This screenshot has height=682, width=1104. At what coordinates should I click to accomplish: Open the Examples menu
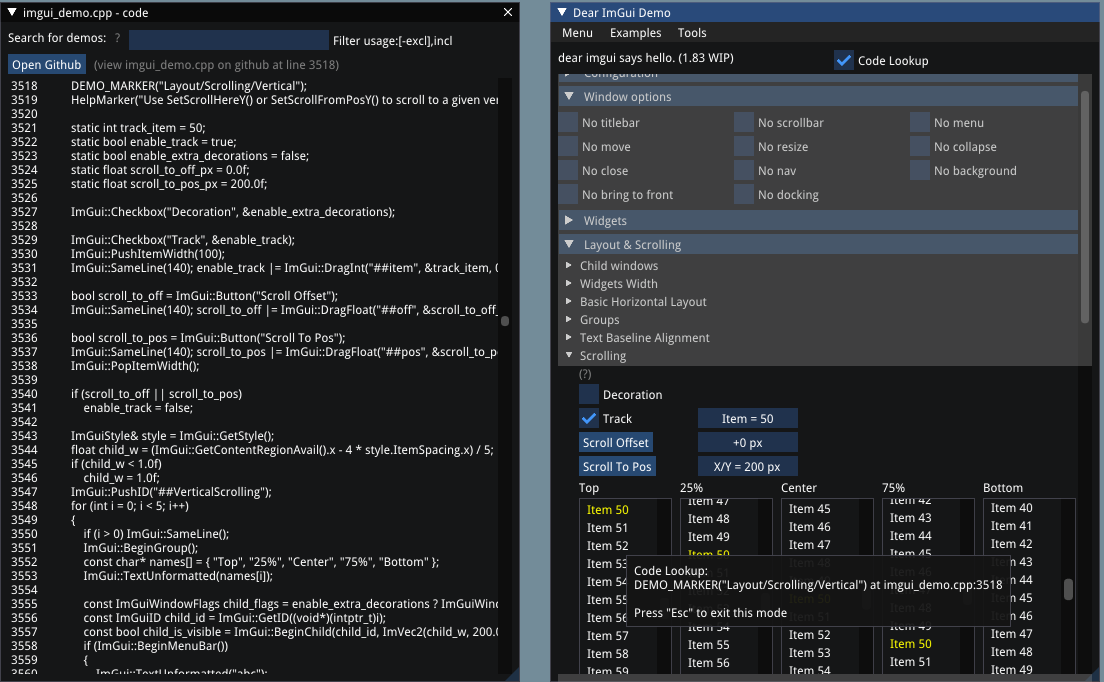tap(635, 33)
